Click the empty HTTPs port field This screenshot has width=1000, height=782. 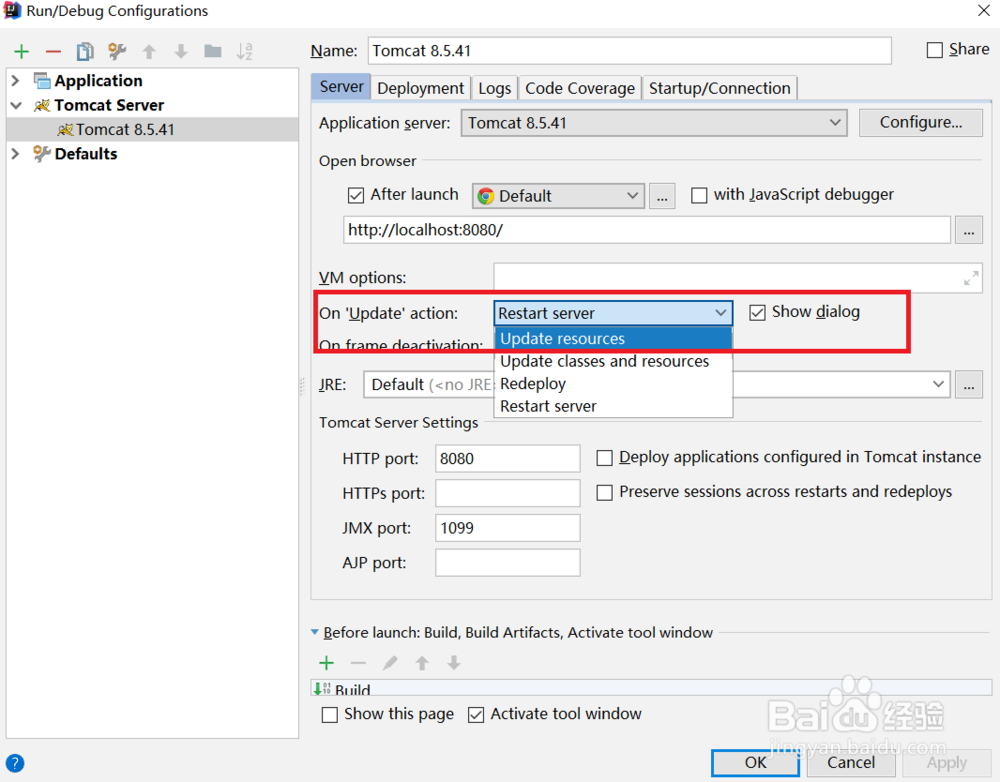pos(508,493)
